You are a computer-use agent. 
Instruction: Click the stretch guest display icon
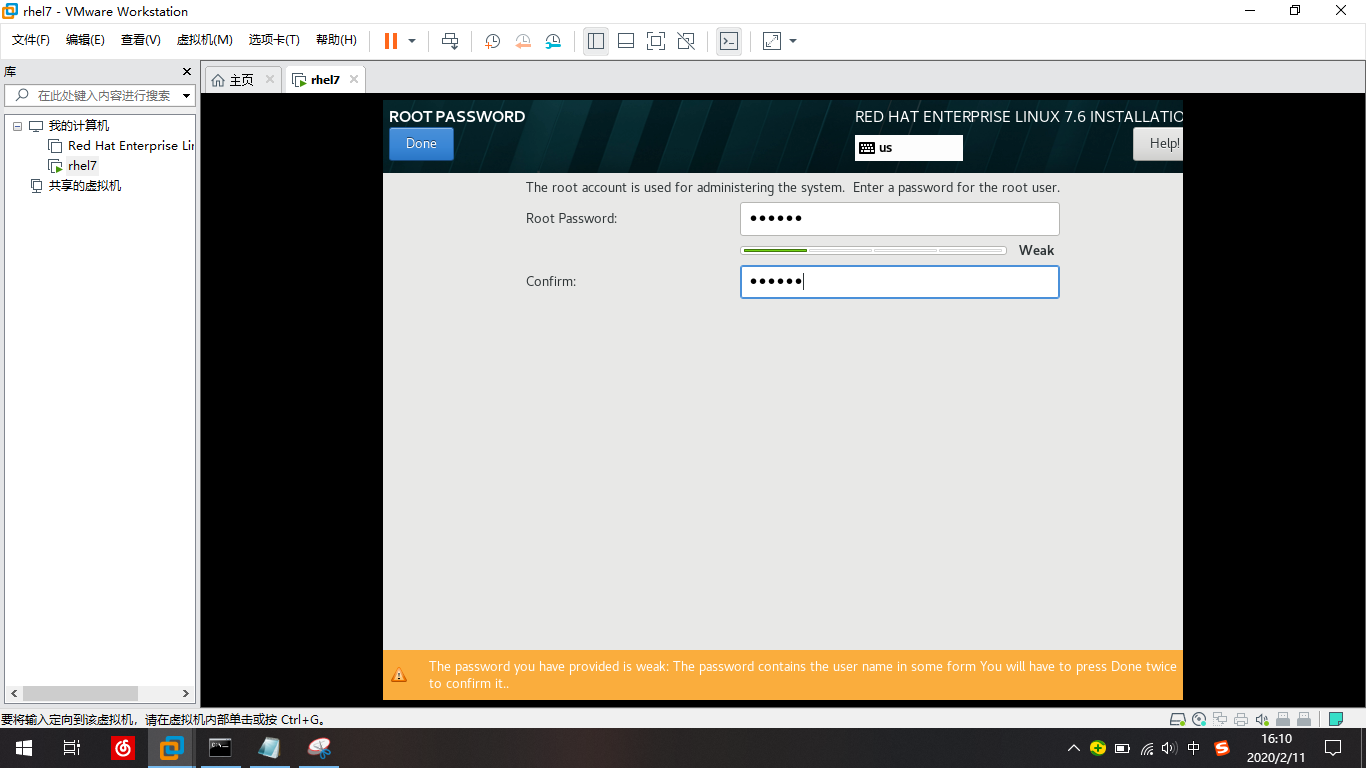click(772, 41)
